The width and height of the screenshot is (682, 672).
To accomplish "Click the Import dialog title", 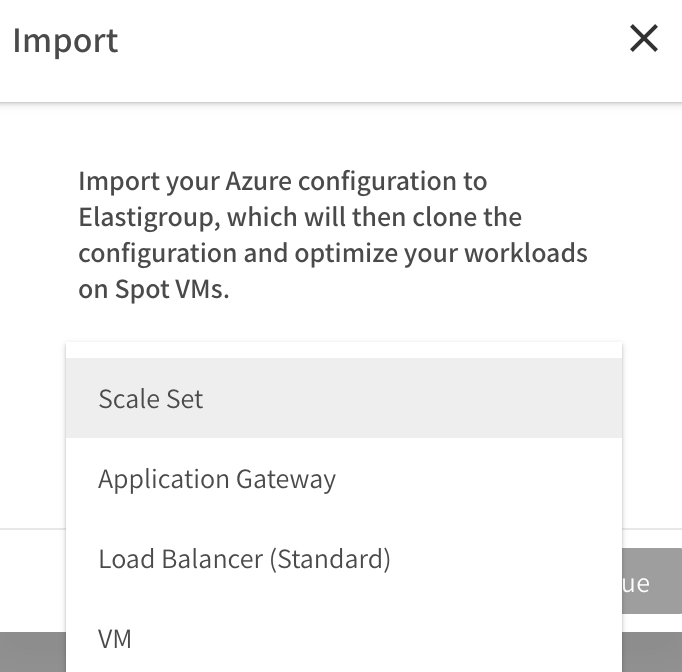I will point(65,41).
